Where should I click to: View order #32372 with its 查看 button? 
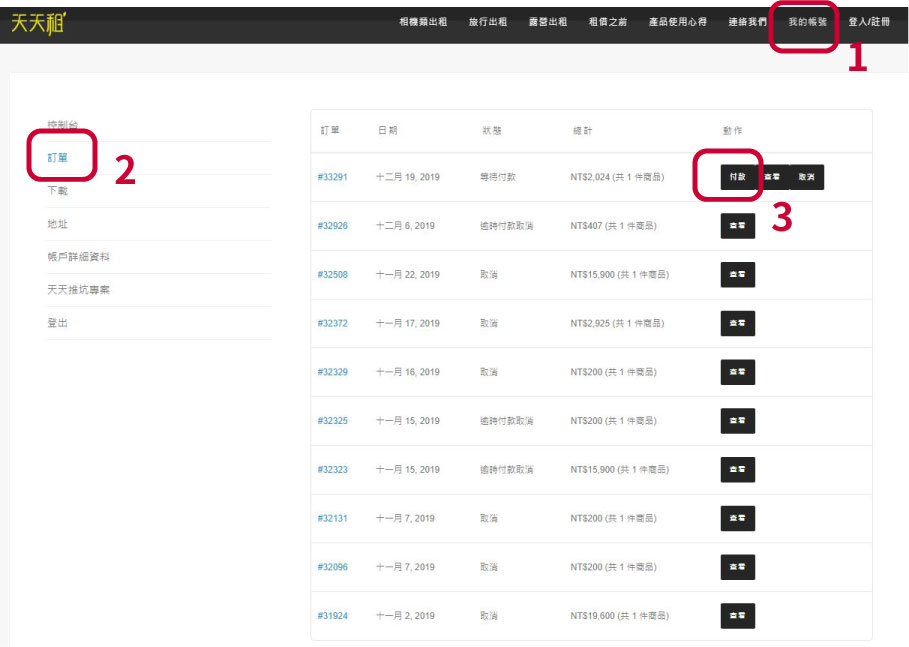click(x=737, y=323)
